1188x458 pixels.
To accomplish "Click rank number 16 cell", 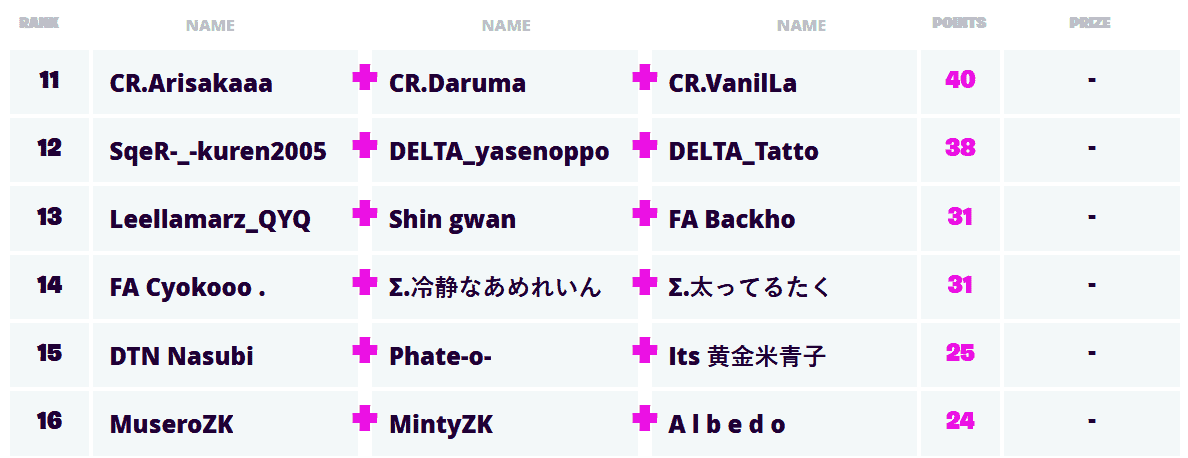I will pyautogui.click(x=50, y=421).
